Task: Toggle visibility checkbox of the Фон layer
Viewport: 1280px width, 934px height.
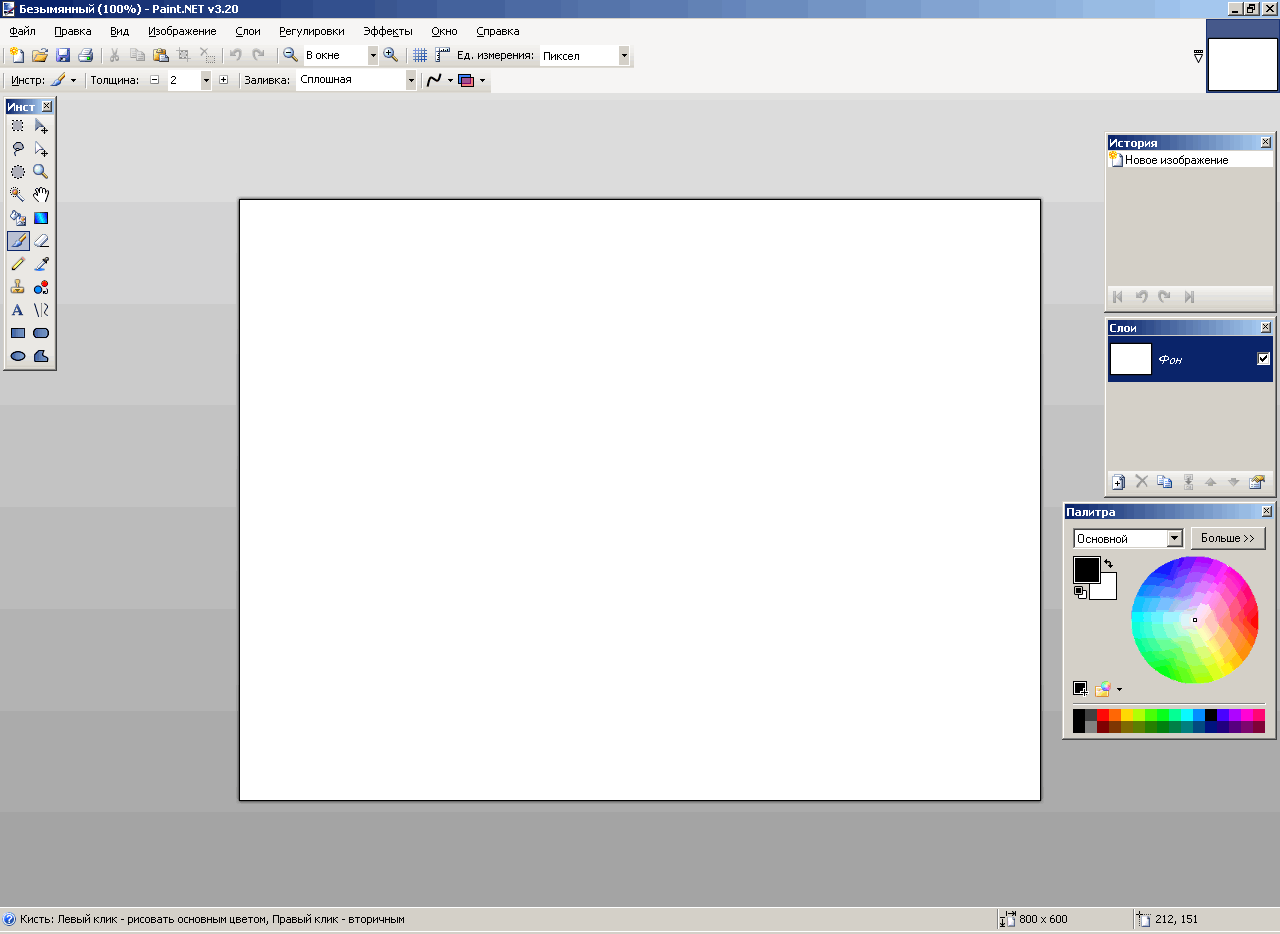Action: click(x=1263, y=359)
